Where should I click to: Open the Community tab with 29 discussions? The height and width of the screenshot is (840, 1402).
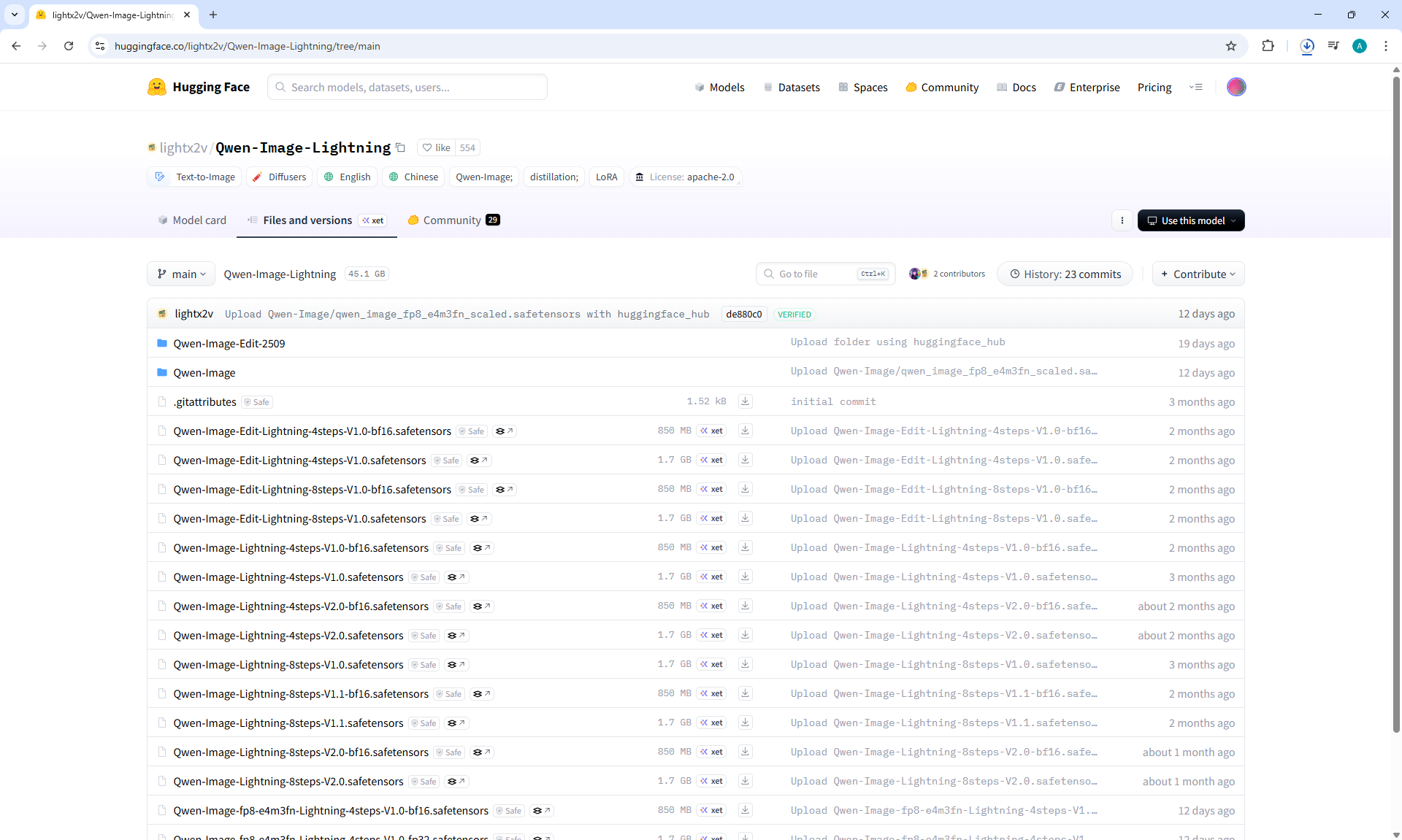[x=453, y=220]
